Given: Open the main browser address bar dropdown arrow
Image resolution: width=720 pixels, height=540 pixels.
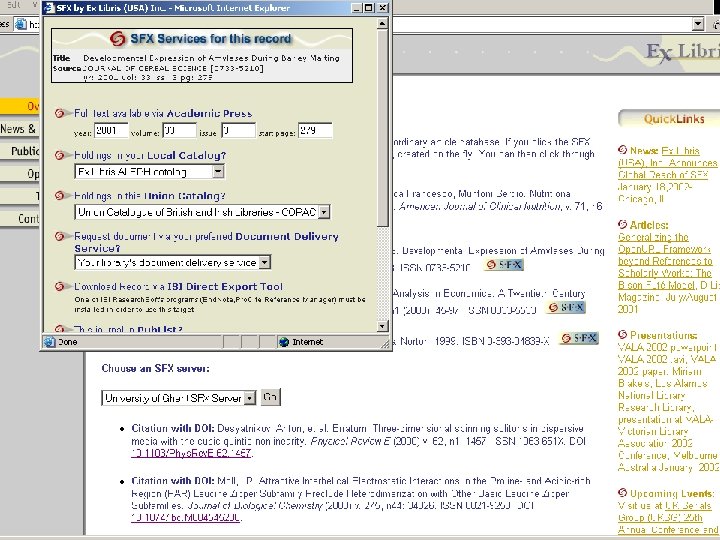Looking at the screenshot, I should click(698, 24).
